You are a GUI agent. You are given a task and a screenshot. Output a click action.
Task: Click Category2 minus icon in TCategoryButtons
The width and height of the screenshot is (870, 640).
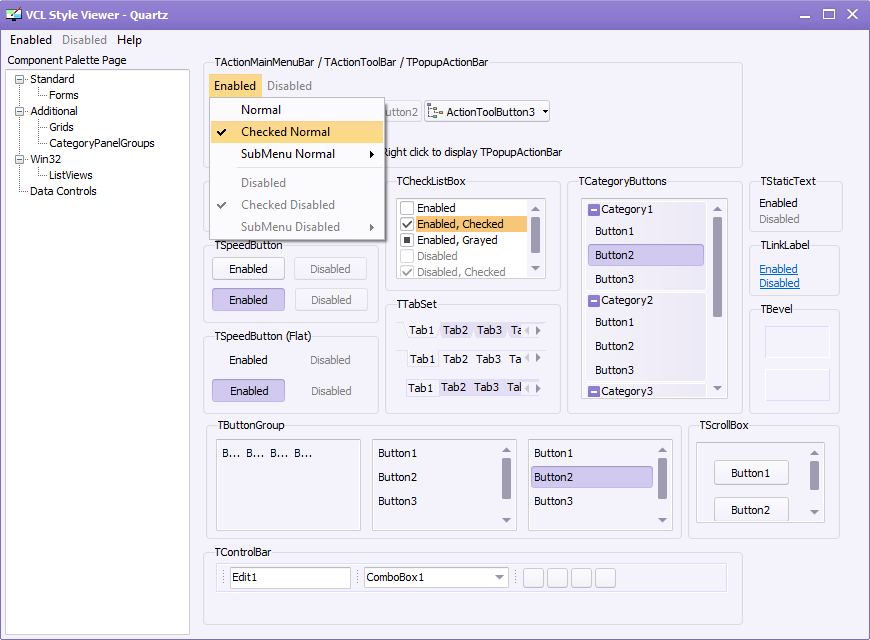[x=594, y=301]
